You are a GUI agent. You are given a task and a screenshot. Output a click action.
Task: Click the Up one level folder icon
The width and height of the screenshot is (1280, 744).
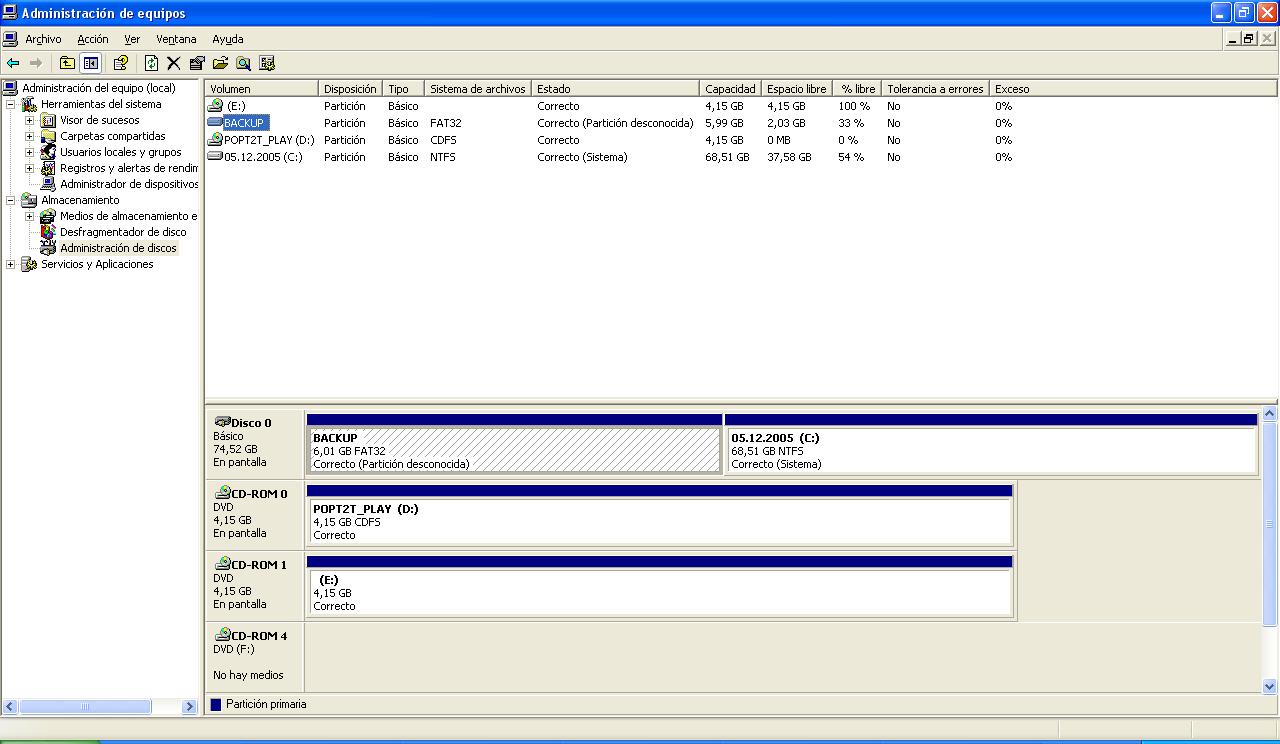click(x=67, y=63)
